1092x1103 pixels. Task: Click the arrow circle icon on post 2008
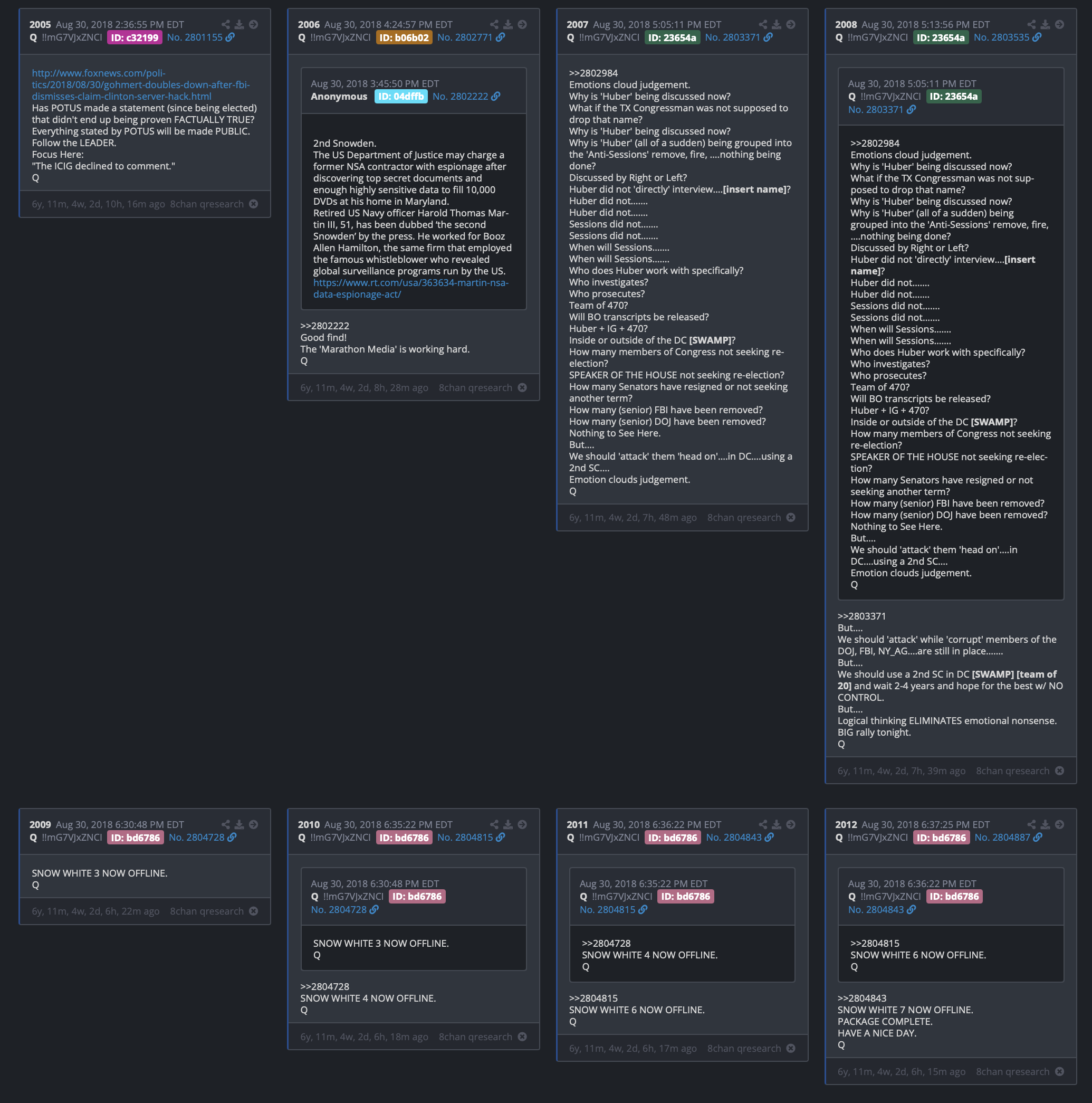click(x=1059, y=25)
